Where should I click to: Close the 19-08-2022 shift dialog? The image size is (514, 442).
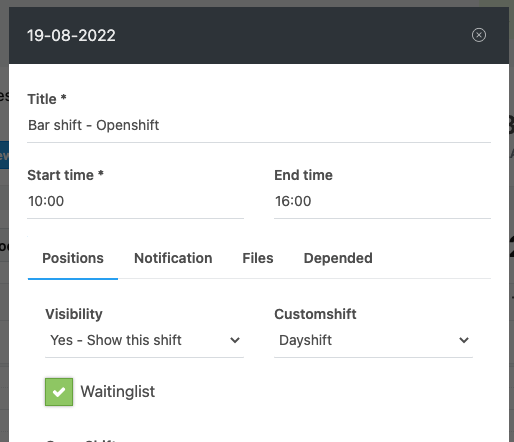[x=479, y=35]
